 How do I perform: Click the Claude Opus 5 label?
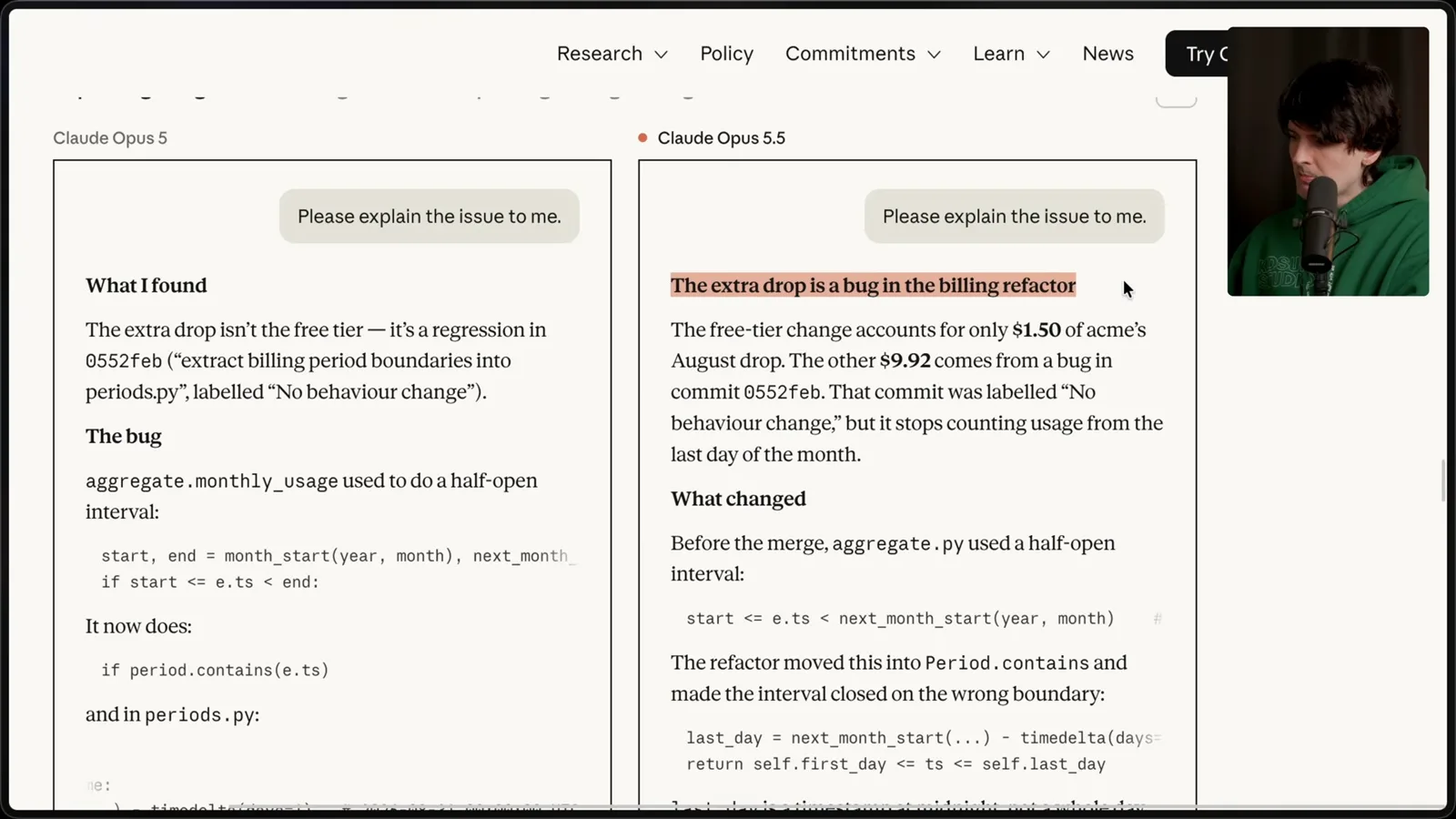110,138
